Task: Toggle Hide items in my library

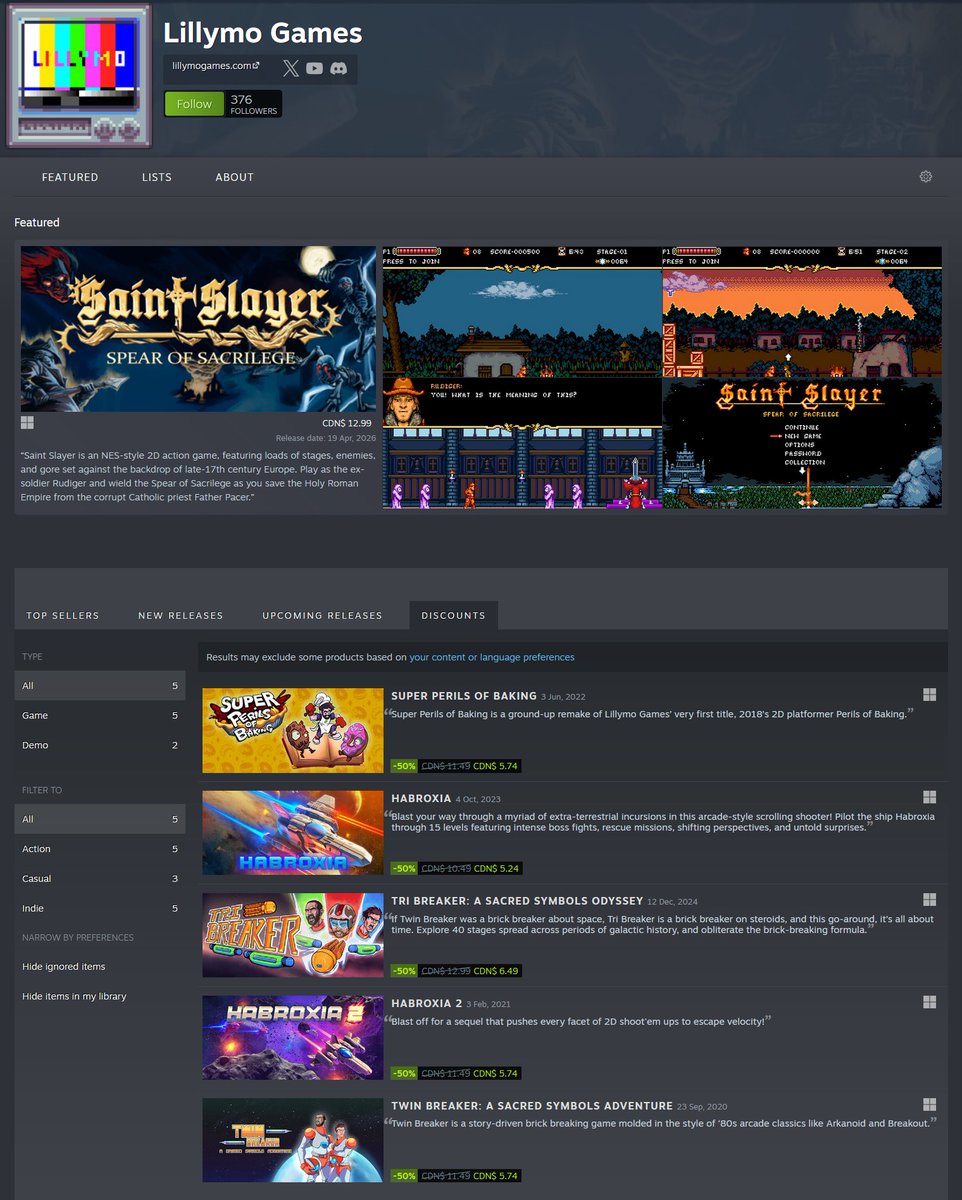Action: (74, 997)
